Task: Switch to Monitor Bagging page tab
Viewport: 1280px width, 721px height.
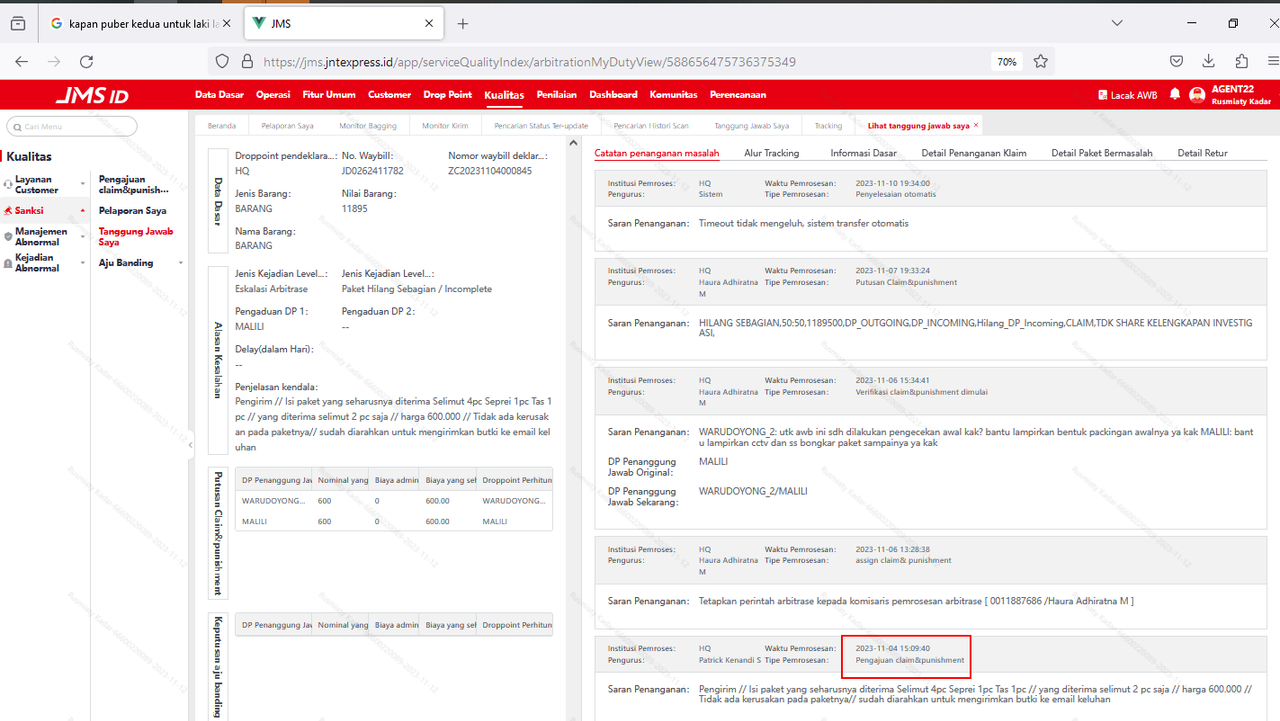Action: click(x=367, y=126)
